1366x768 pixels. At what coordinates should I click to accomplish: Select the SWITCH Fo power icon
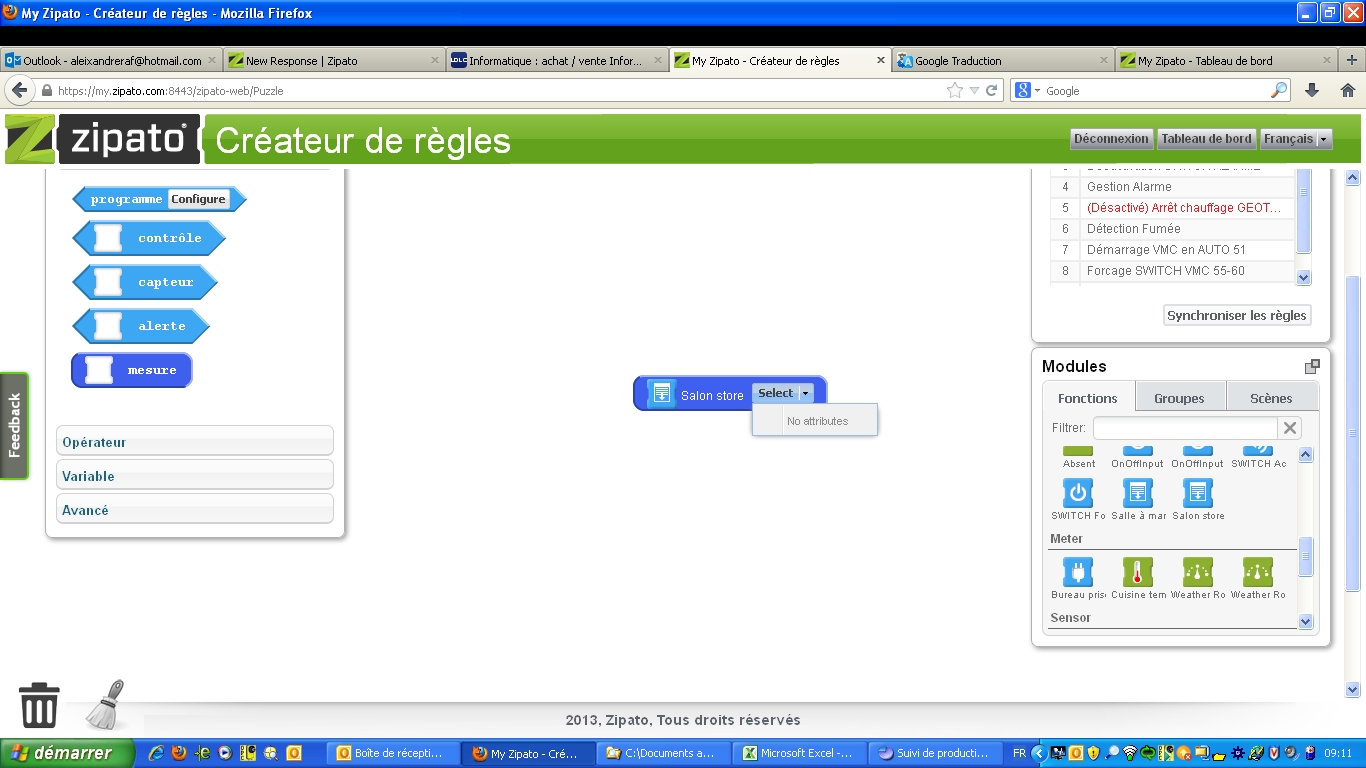(1077, 493)
